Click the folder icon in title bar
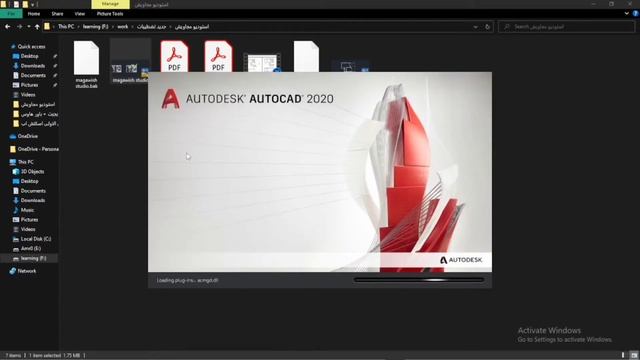The height and width of the screenshot is (360, 640). point(3,4)
